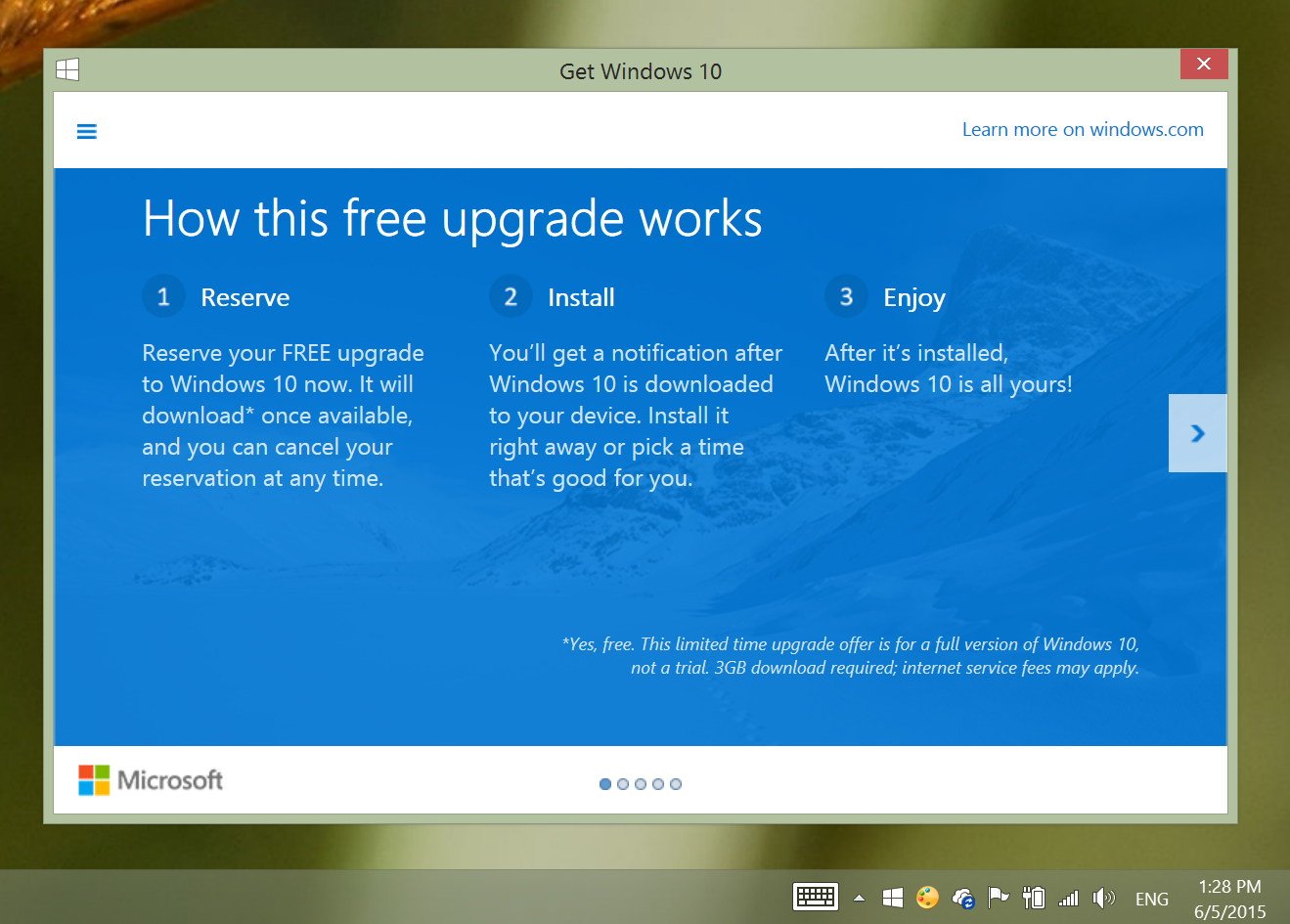Click the volume speaker tray icon
The image size is (1290, 924).
pyautogui.click(x=1104, y=898)
